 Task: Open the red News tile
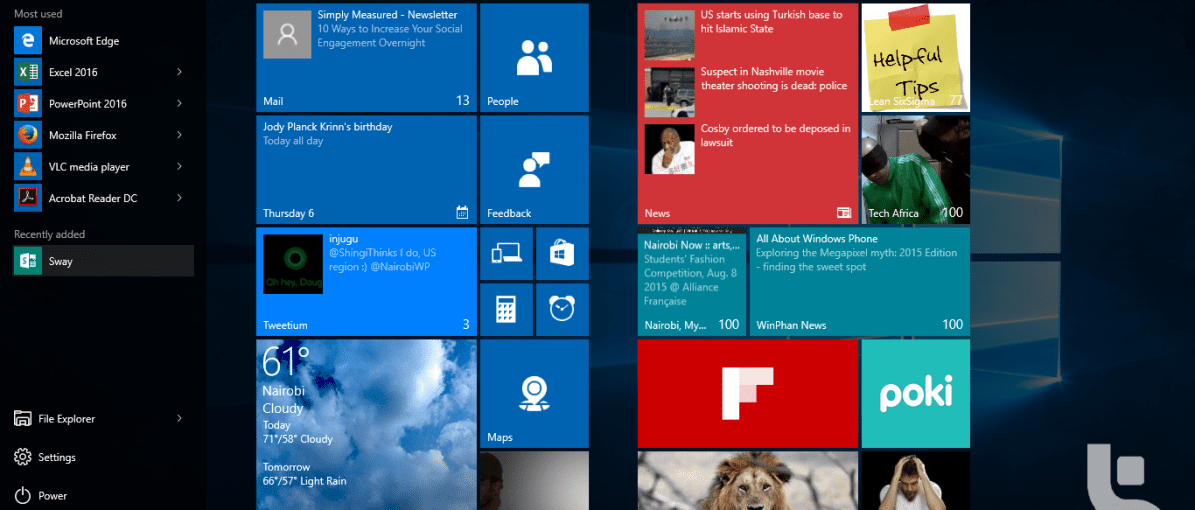pyautogui.click(x=748, y=114)
